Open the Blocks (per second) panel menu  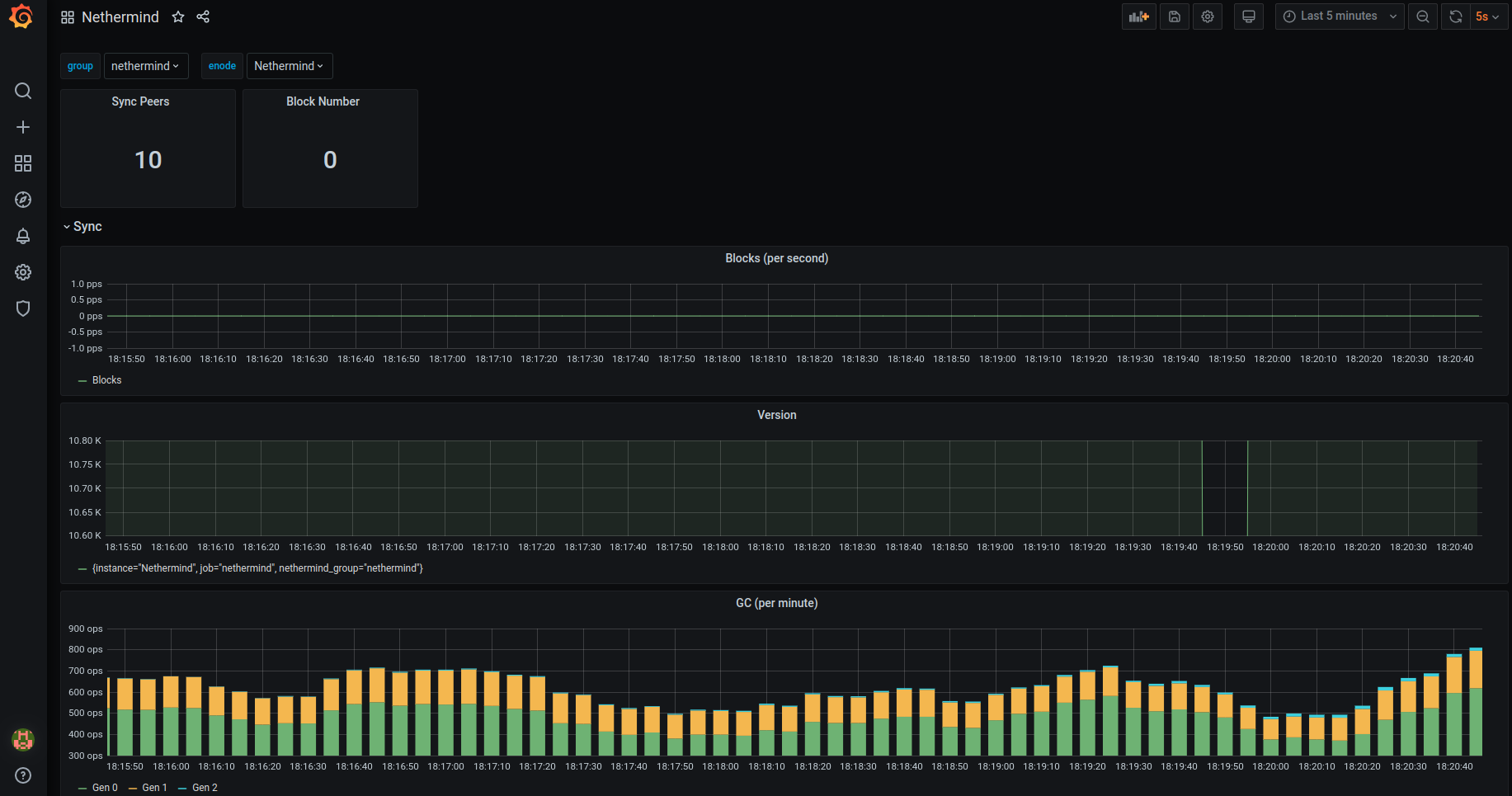click(776, 258)
